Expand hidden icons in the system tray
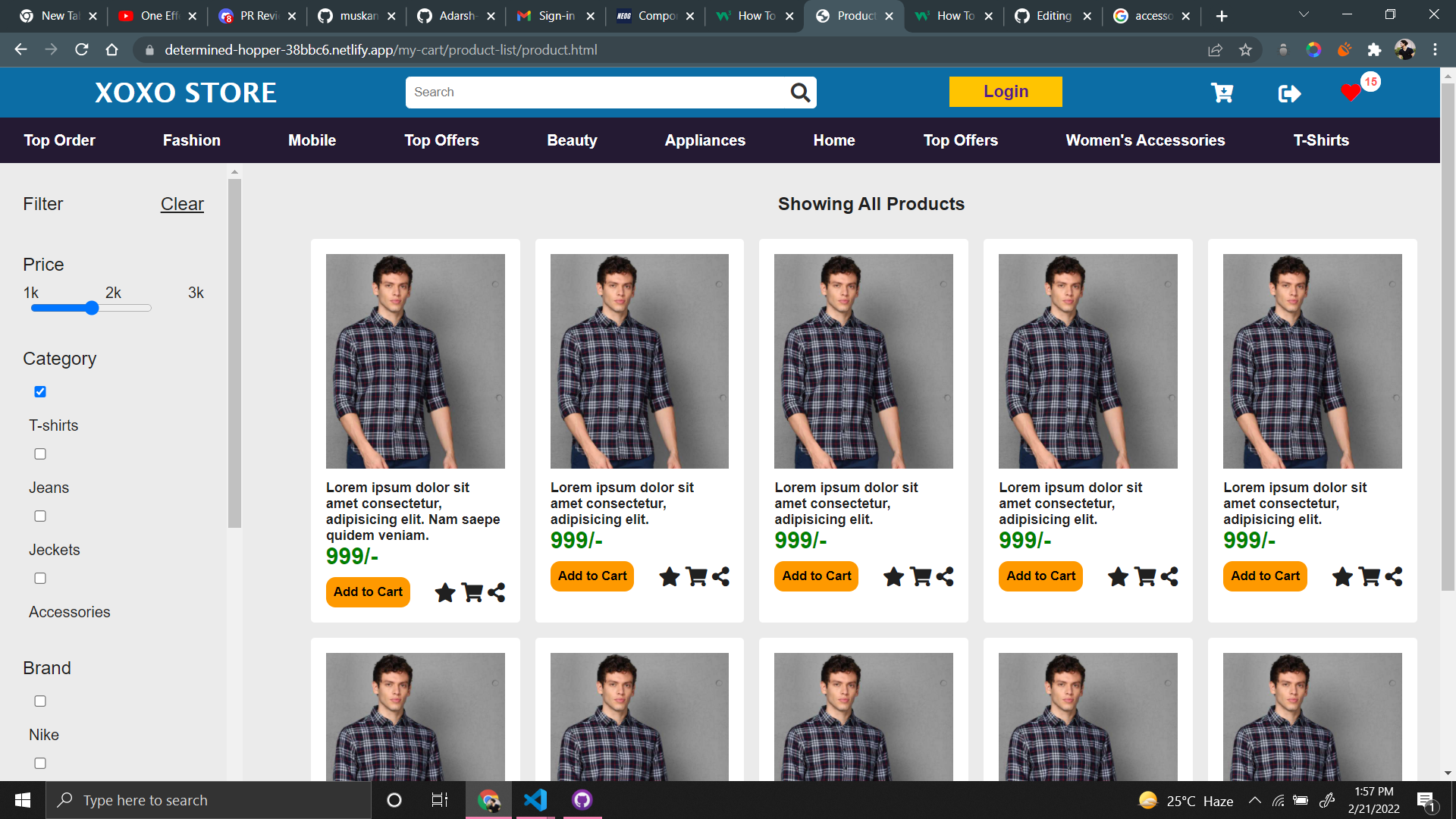 point(1256,799)
